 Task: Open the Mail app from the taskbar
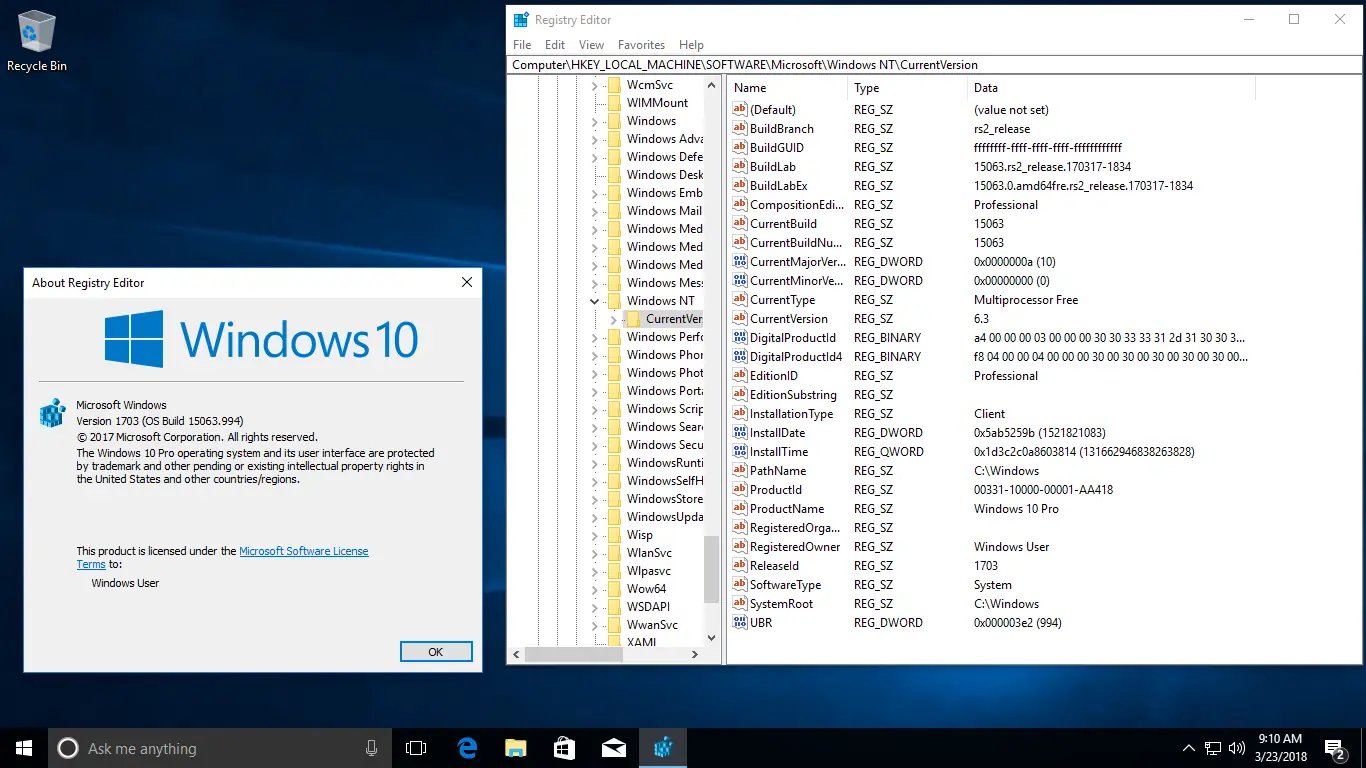point(613,748)
